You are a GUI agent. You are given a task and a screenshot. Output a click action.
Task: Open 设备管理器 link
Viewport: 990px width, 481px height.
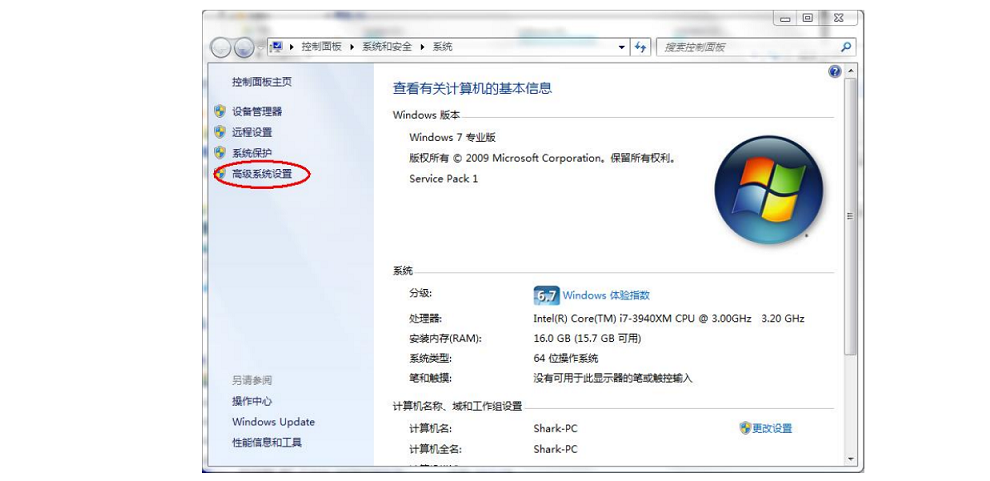tap(257, 112)
